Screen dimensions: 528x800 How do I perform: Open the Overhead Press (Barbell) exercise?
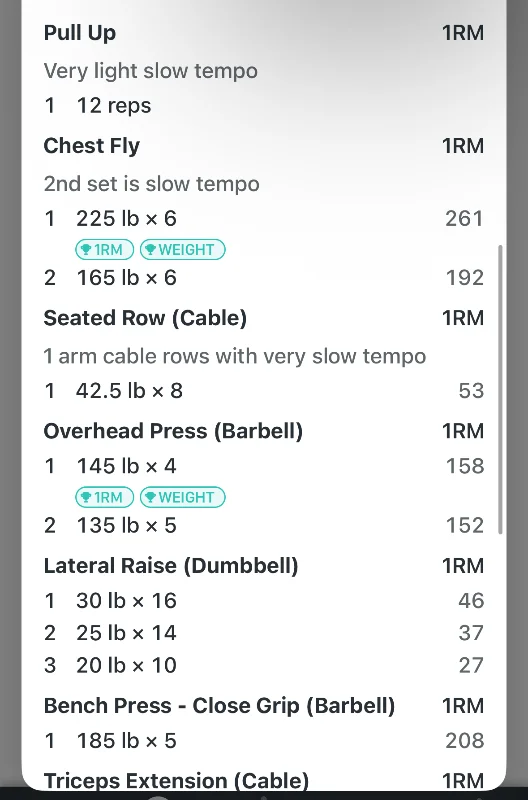(173, 431)
